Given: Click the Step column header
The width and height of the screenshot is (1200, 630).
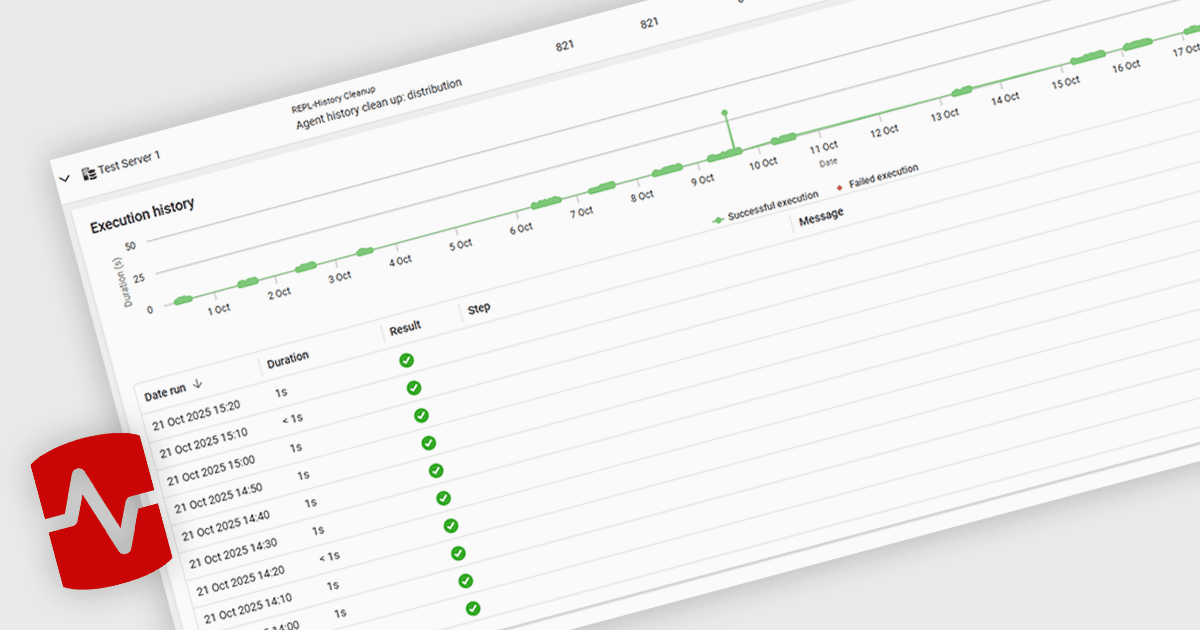Looking at the screenshot, I should (479, 309).
